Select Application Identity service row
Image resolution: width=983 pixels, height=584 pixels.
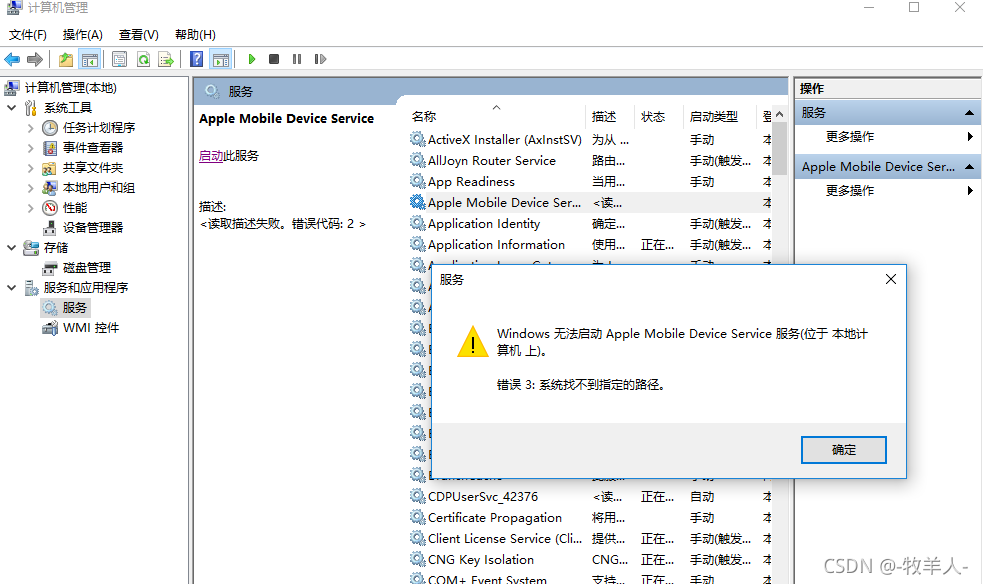click(590, 224)
